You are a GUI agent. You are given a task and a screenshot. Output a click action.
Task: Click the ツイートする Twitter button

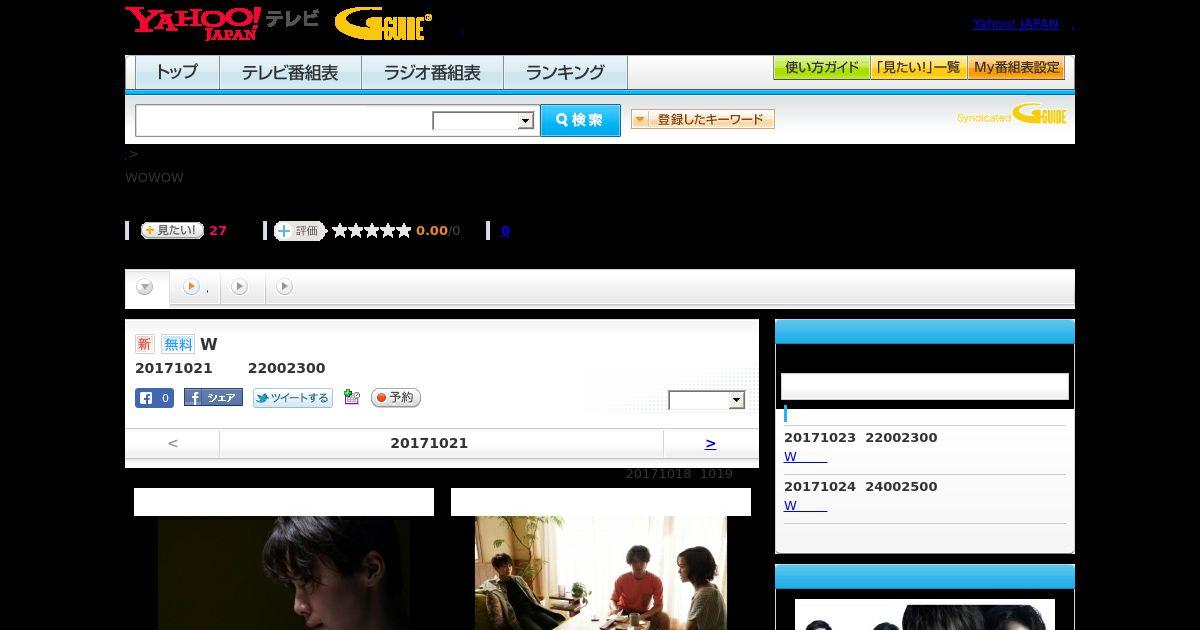(292, 398)
